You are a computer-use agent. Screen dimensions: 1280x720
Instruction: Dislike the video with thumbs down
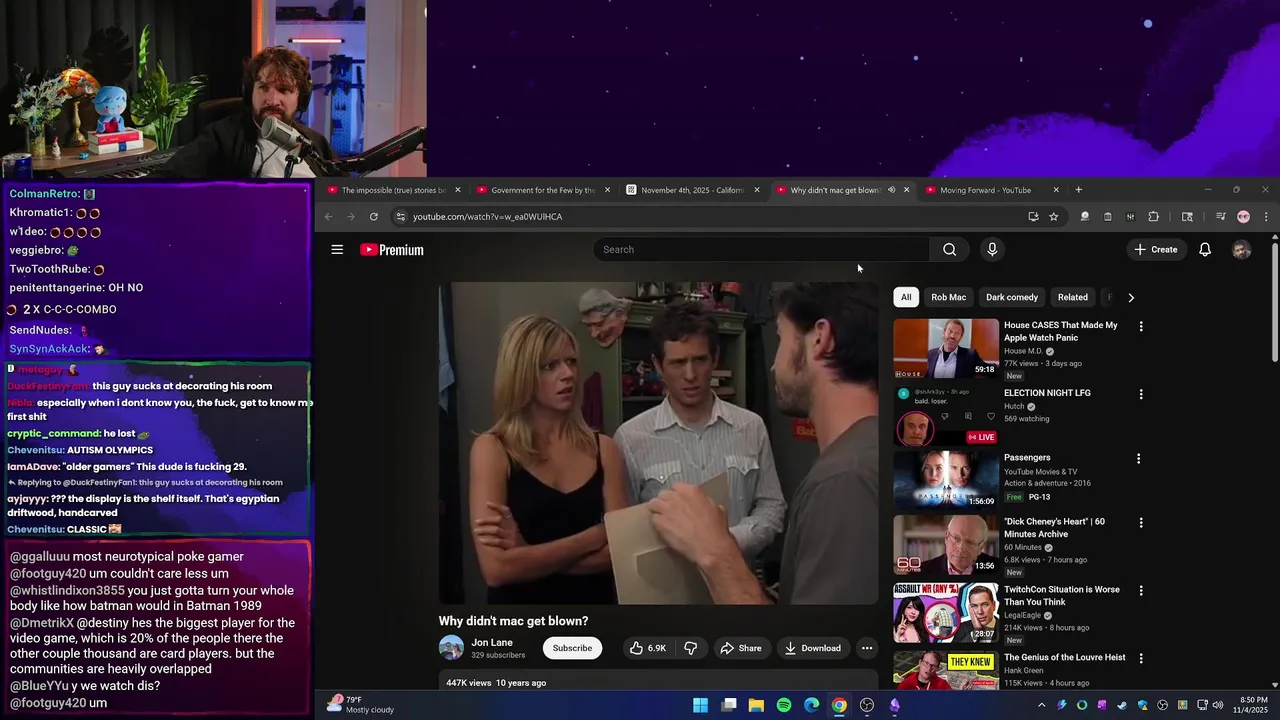click(690, 648)
